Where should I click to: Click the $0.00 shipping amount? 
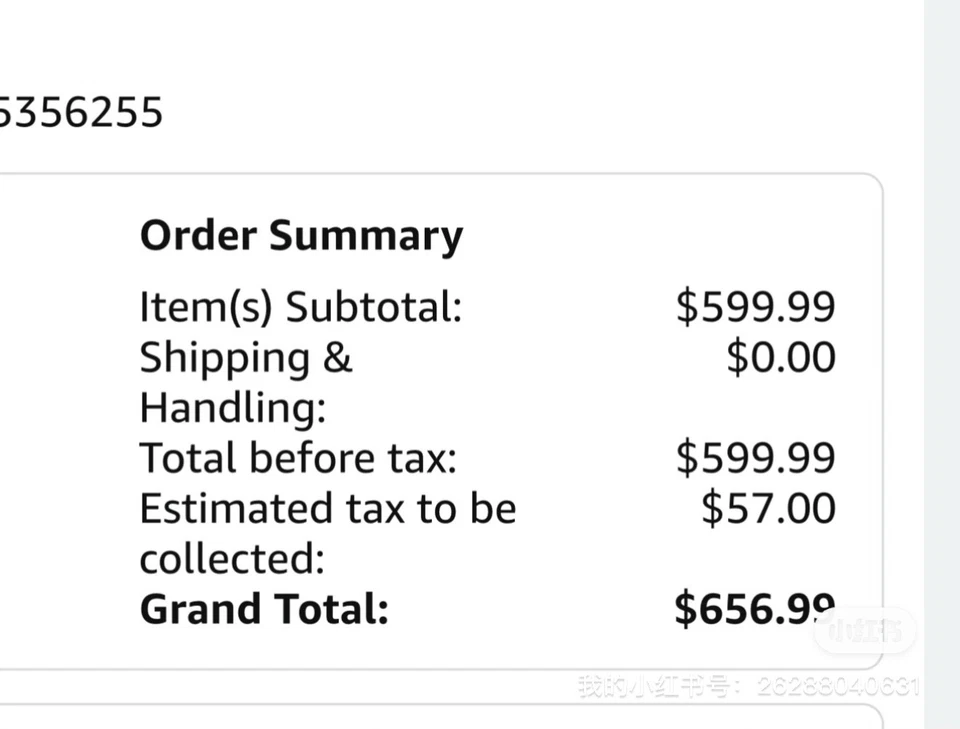[780, 358]
